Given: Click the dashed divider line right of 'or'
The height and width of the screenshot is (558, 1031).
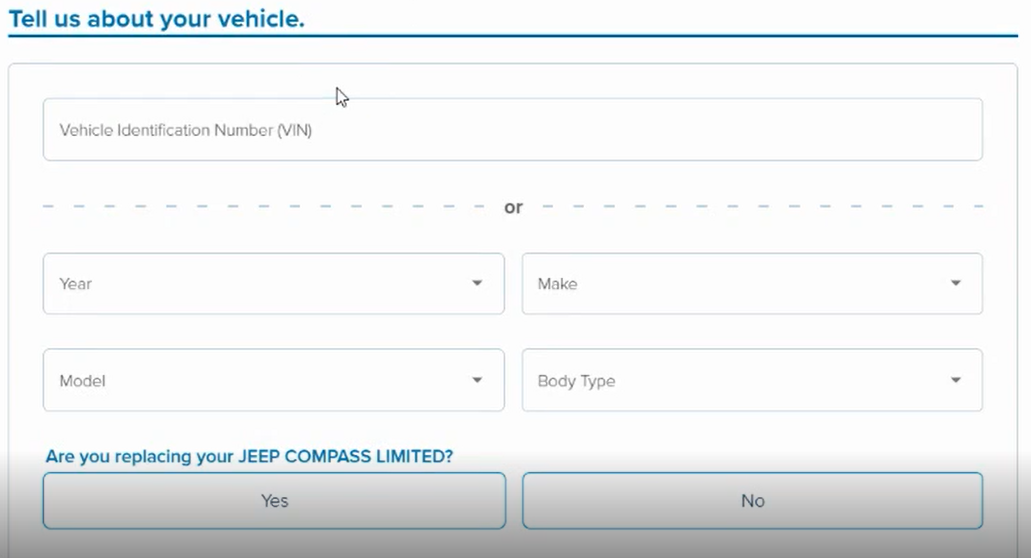Looking at the screenshot, I should point(760,207).
